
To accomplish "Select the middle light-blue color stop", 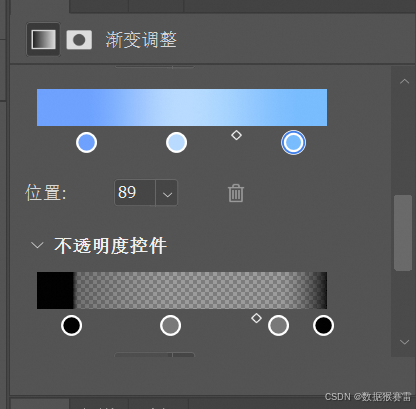I will click(176, 142).
